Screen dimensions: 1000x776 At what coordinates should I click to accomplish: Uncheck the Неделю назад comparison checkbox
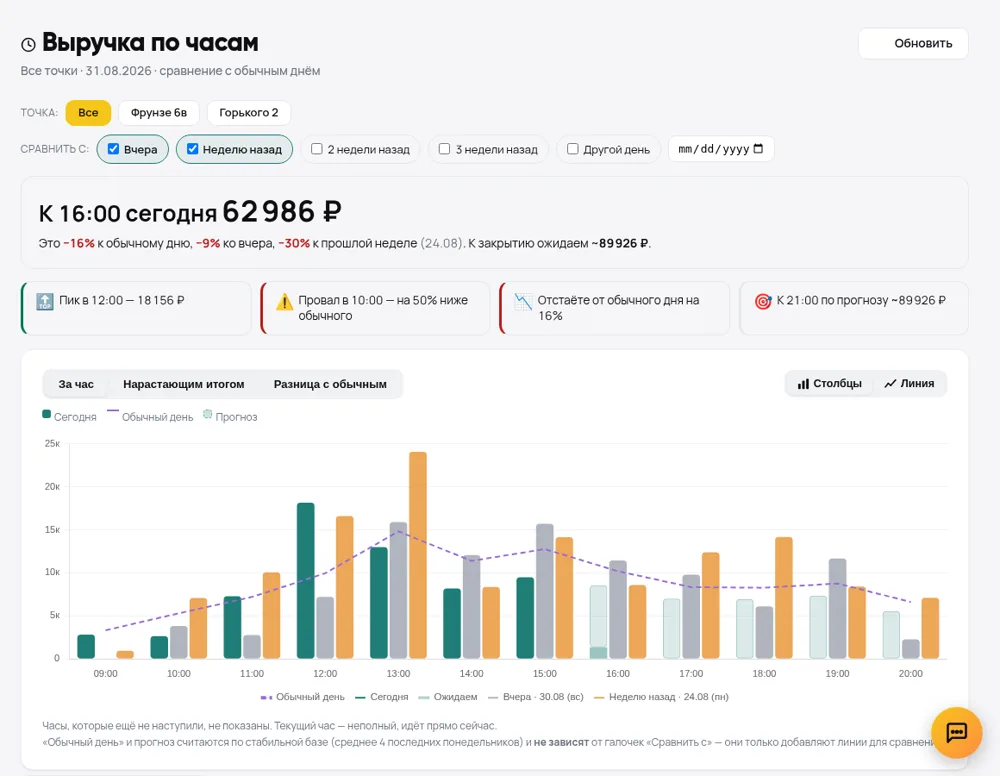[x=192, y=149]
